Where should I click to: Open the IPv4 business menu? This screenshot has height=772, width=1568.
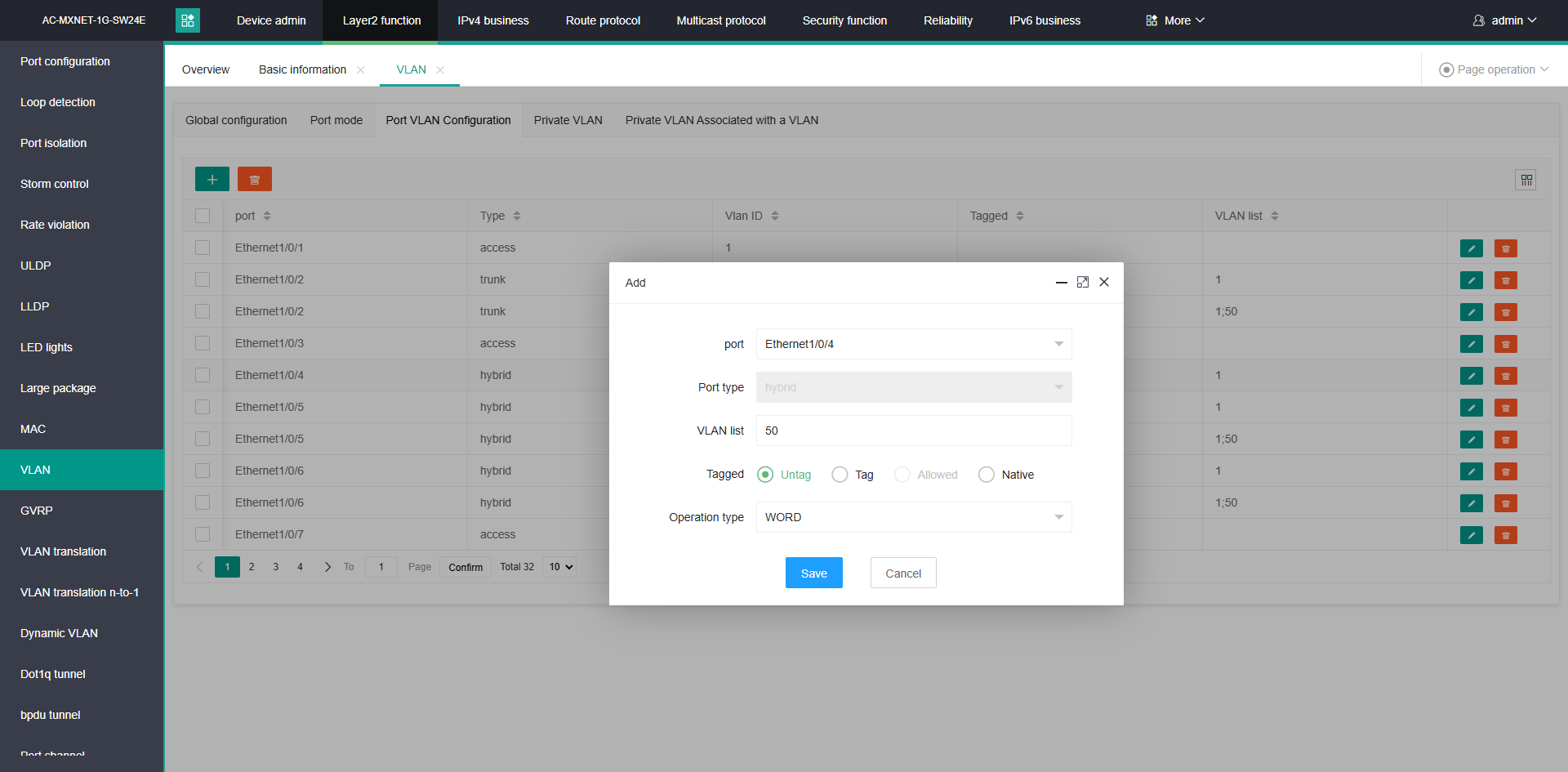(x=492, y=20)
